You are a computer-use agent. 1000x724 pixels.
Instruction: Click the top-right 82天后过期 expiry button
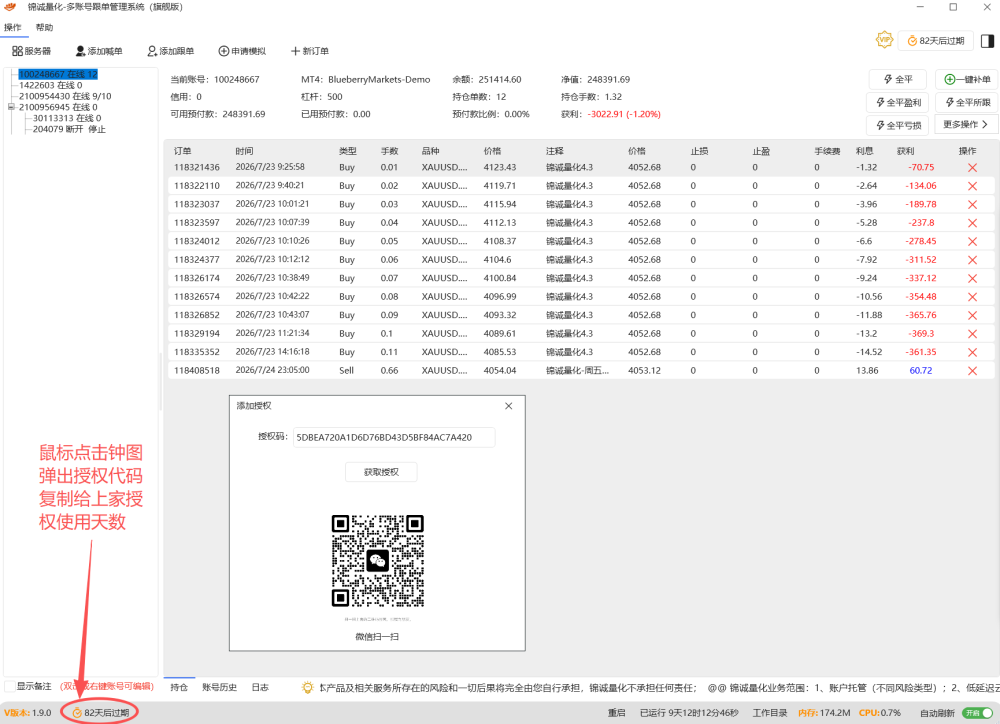click(936, 41)
